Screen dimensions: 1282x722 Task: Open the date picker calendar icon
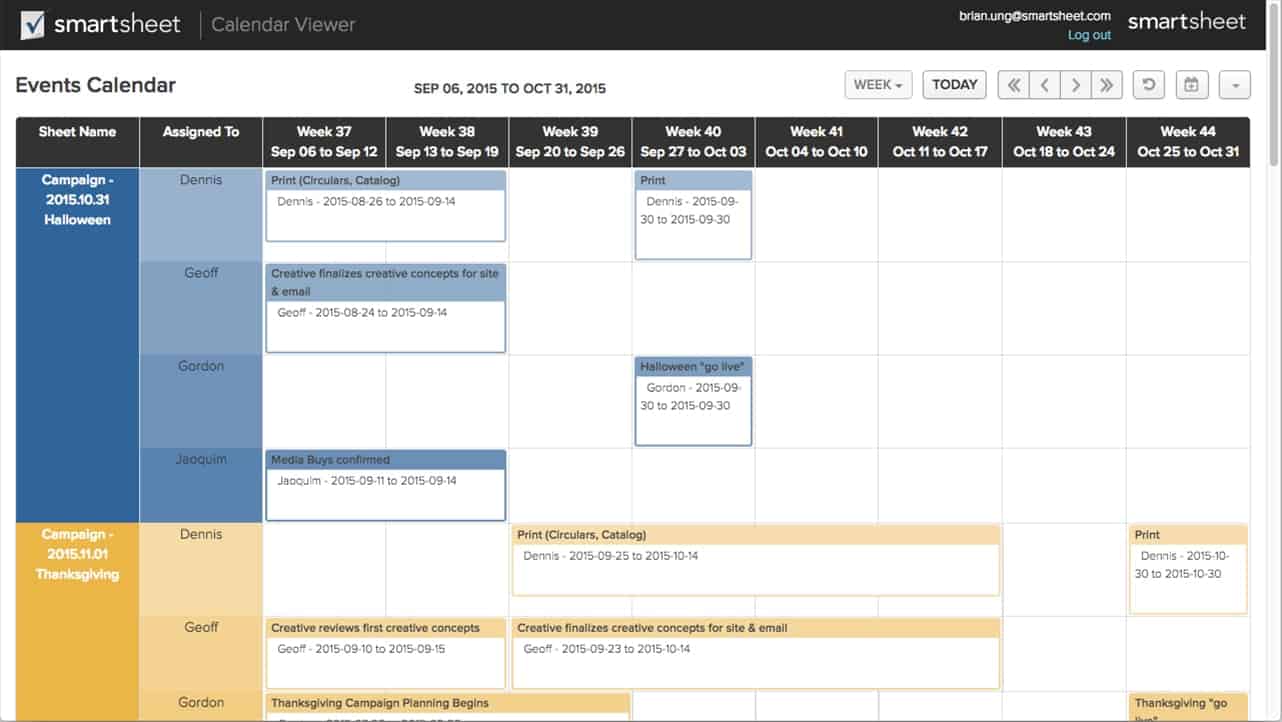tap(1192, 84)
